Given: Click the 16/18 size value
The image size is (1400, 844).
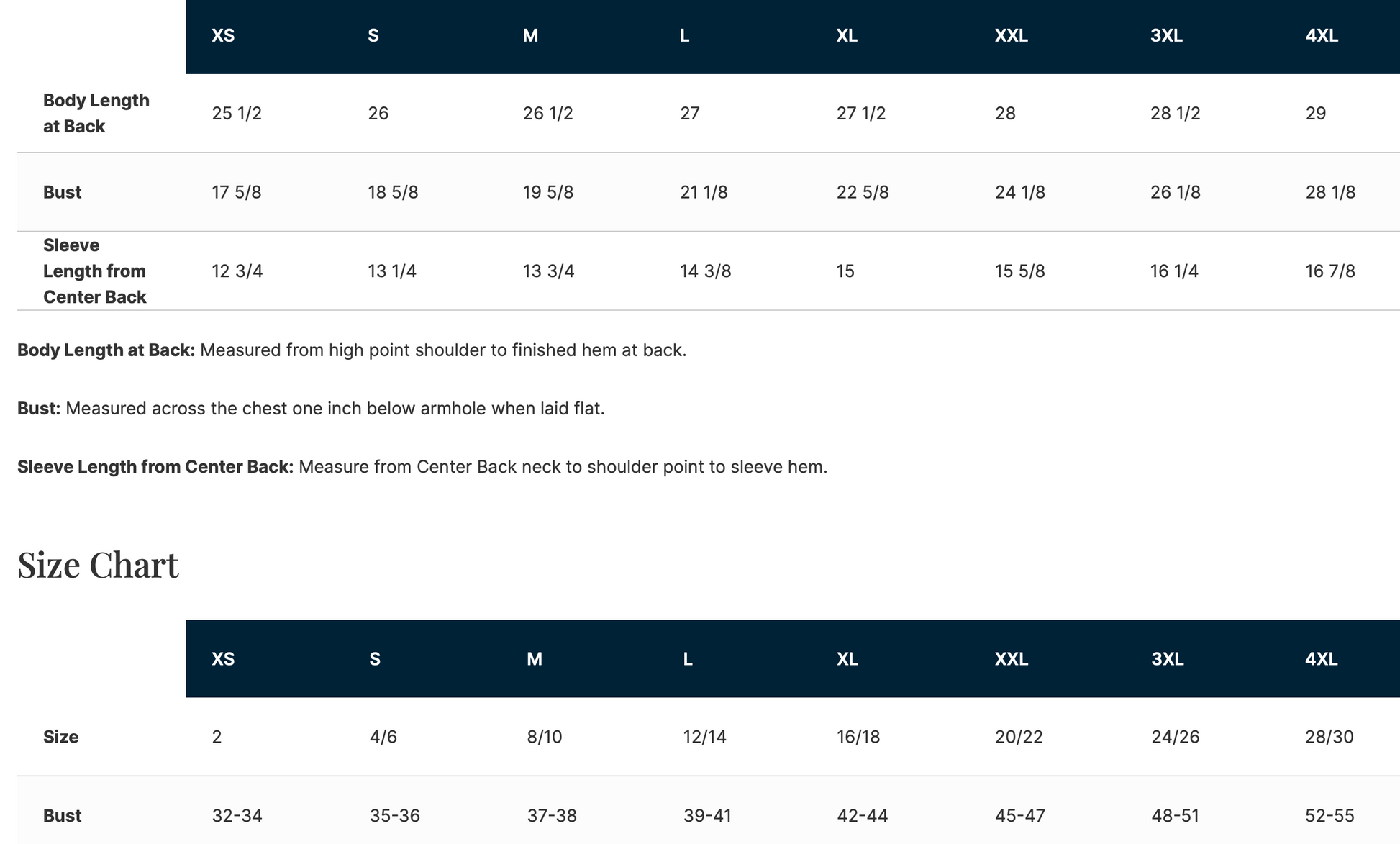Looking at the screenshot, I should [x=858, y=737].
